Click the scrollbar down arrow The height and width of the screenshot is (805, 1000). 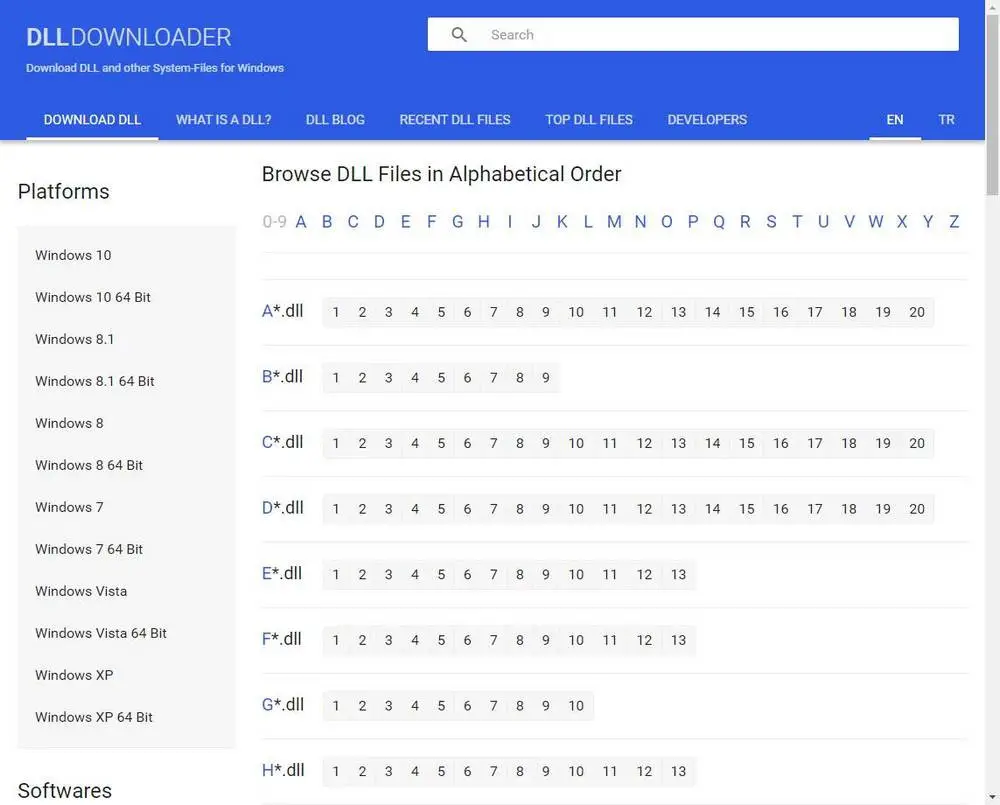pyautogui.click(x=992, y=797)
